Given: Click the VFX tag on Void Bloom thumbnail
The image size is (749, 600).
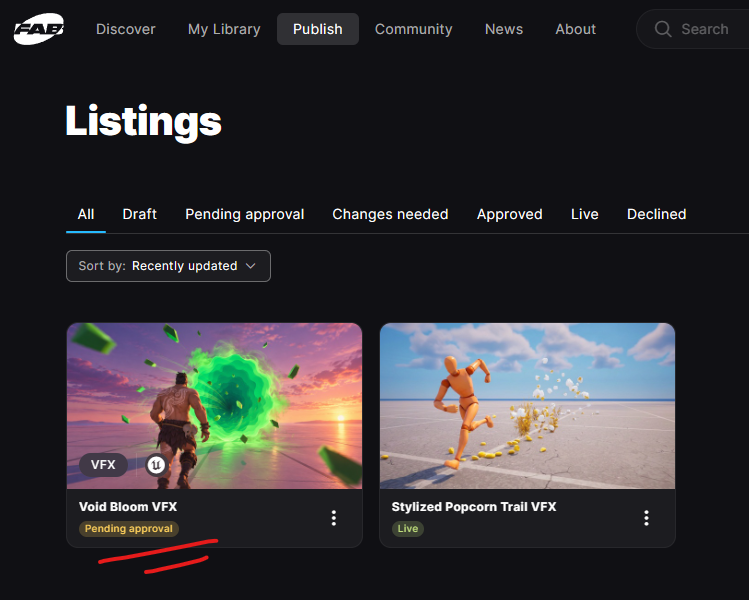Looking at the screenshot, I should tap(103, 464).
